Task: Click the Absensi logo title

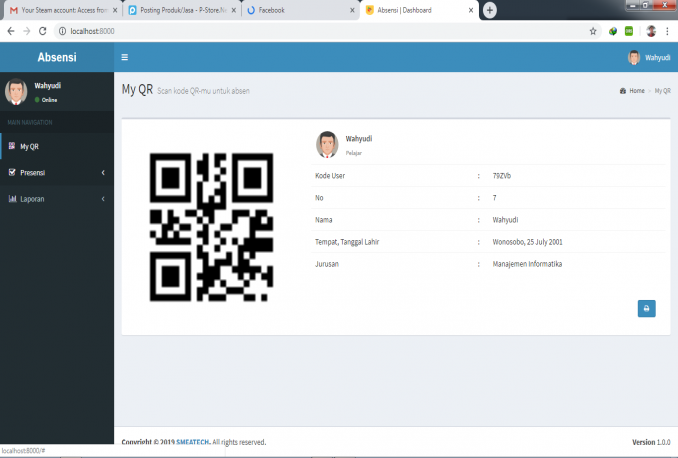Action: point(57,57)
